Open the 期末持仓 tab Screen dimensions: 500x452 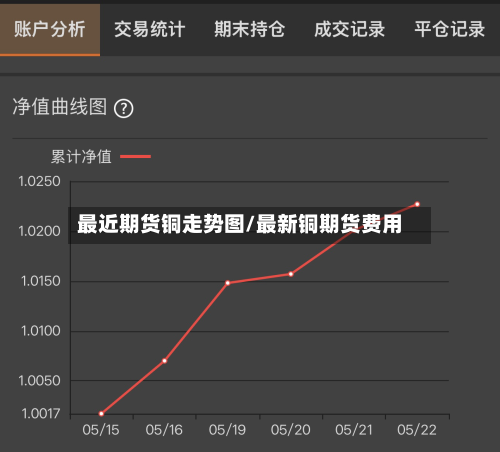pos(250,29)
